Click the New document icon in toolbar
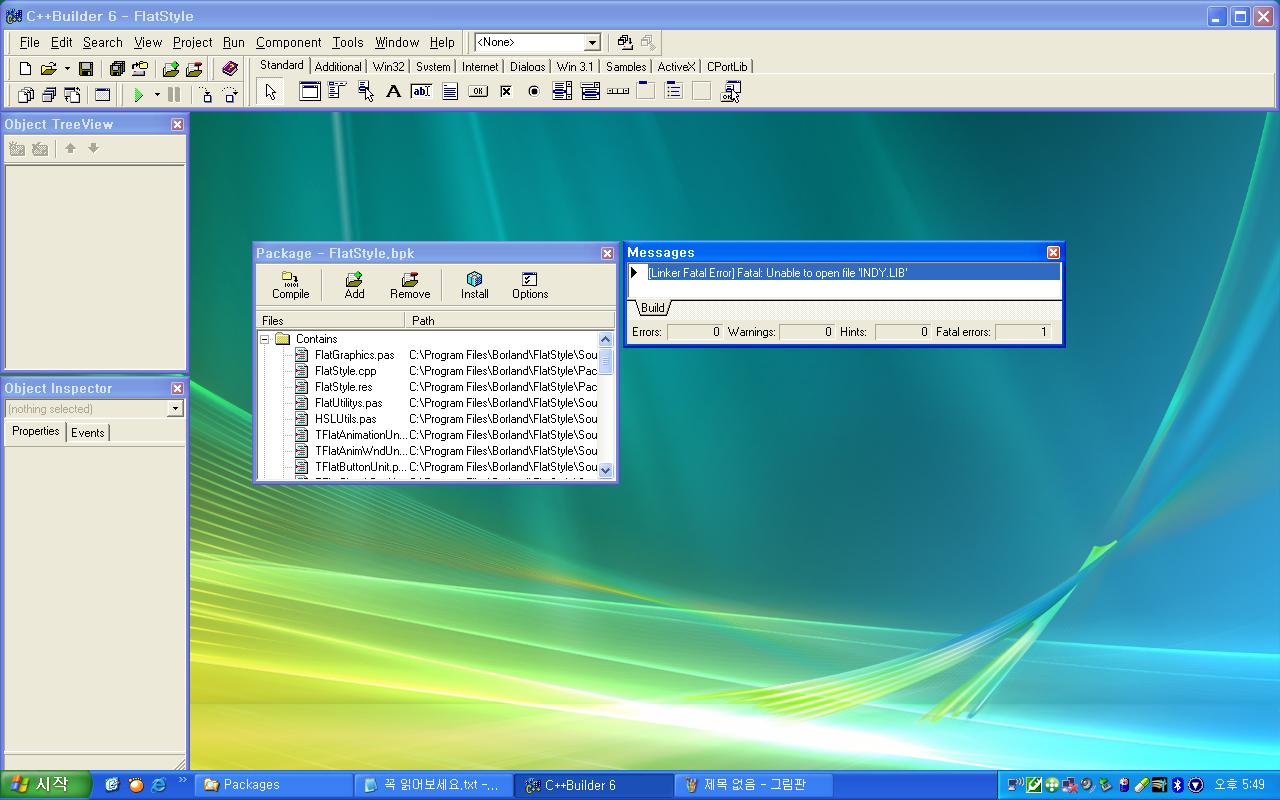1280x800 pixels. coord(25,69)
